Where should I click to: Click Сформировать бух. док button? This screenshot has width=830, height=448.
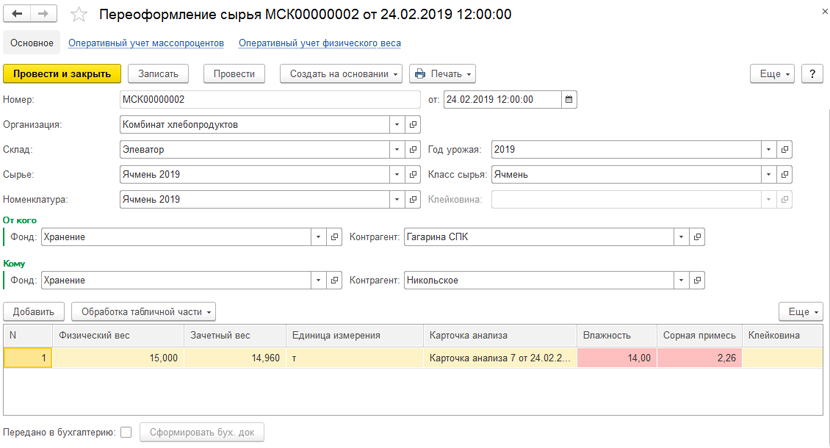(x=202, y=432)
